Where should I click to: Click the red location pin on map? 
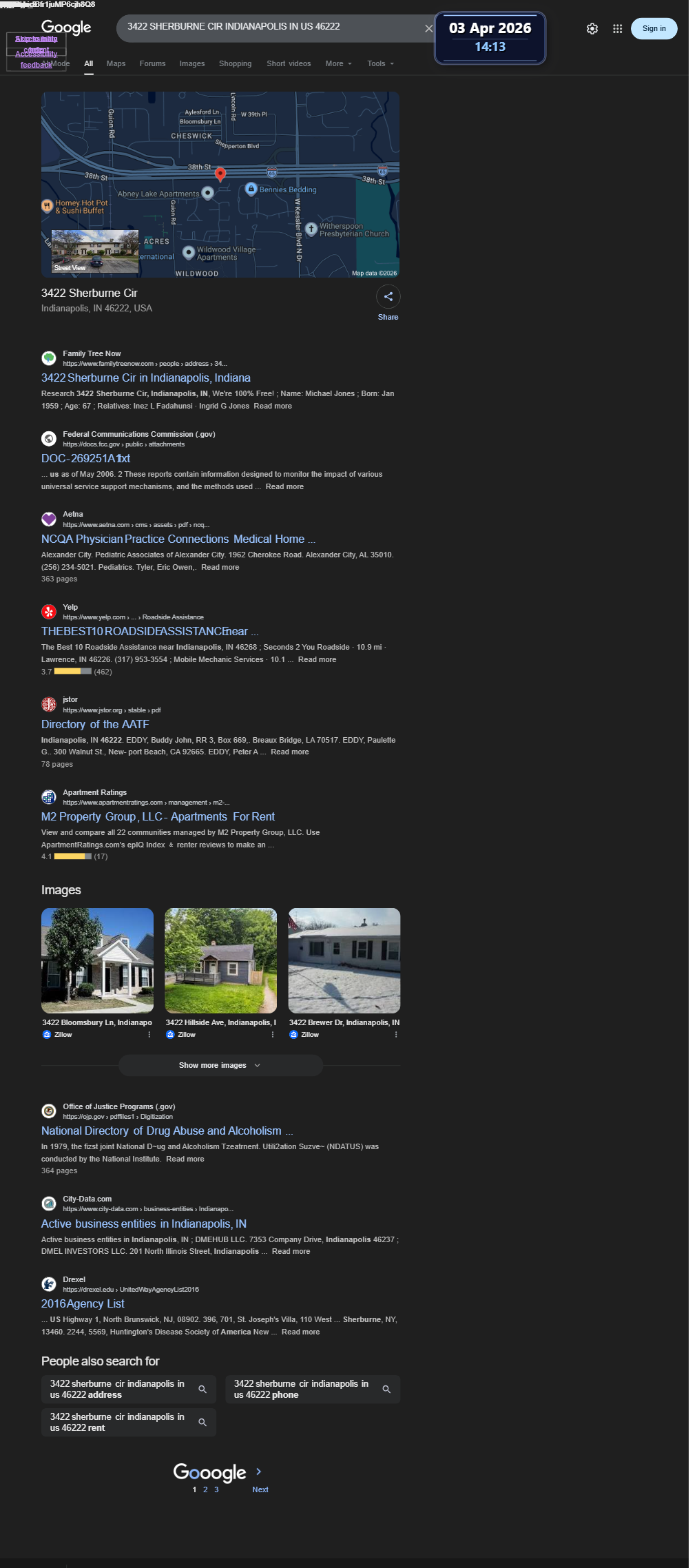220,174
